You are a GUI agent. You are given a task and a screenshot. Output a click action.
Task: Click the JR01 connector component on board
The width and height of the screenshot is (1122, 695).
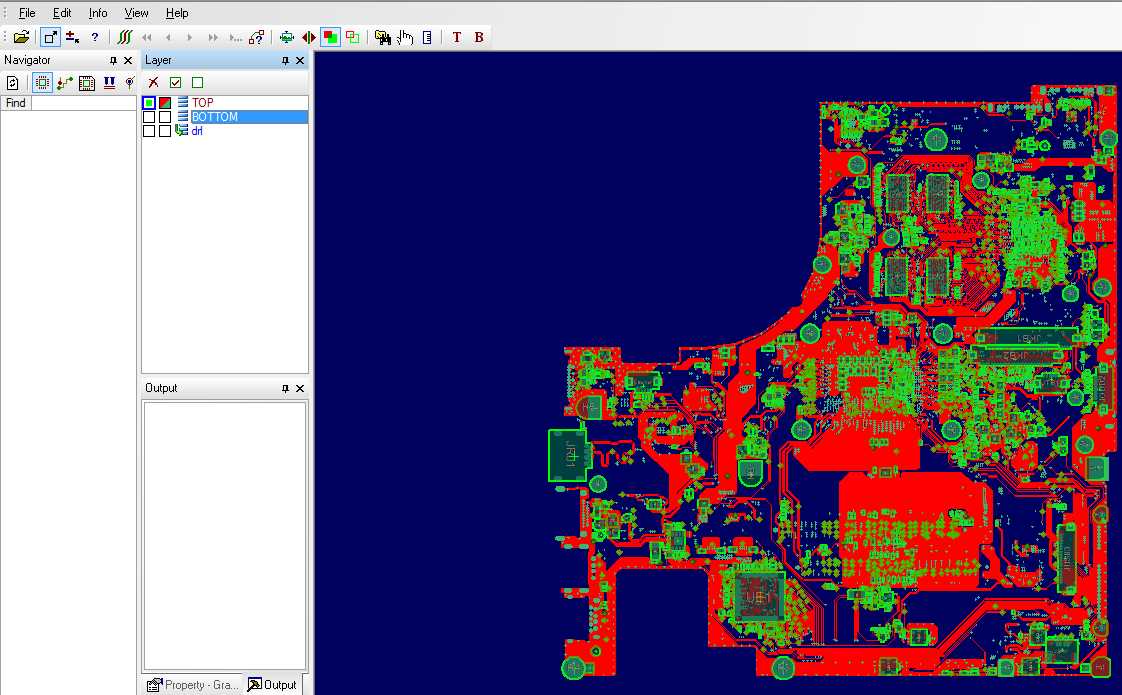568,455
